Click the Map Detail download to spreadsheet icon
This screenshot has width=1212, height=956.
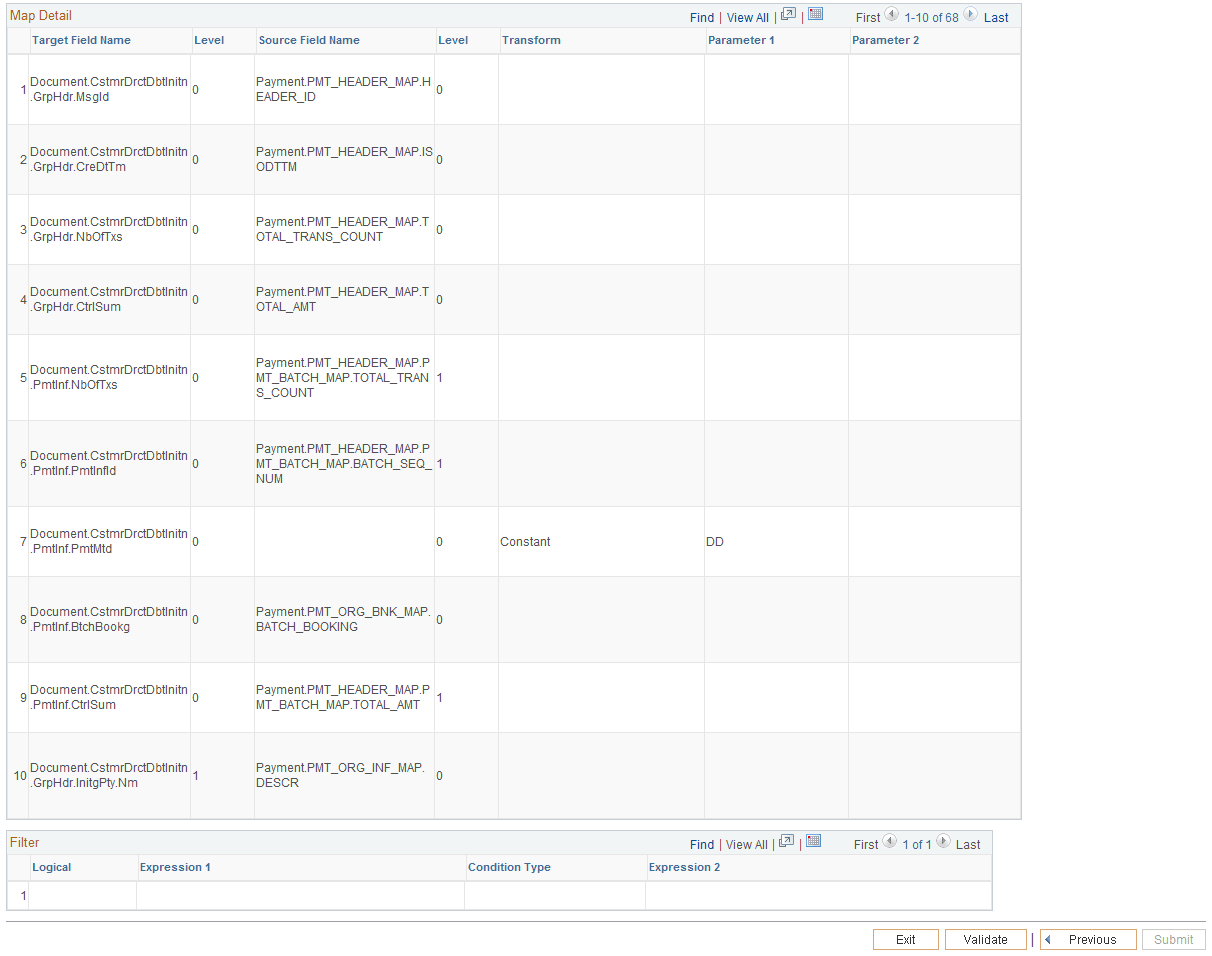tap(814, 17)
